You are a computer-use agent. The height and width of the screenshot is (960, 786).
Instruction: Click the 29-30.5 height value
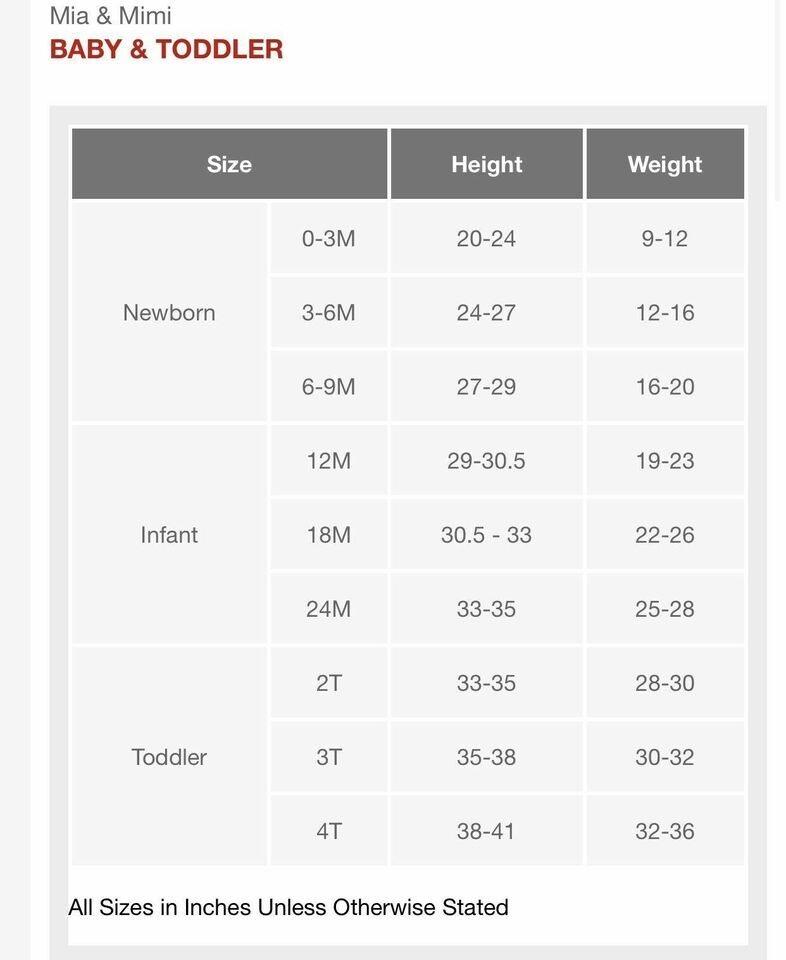coord(486,460)
